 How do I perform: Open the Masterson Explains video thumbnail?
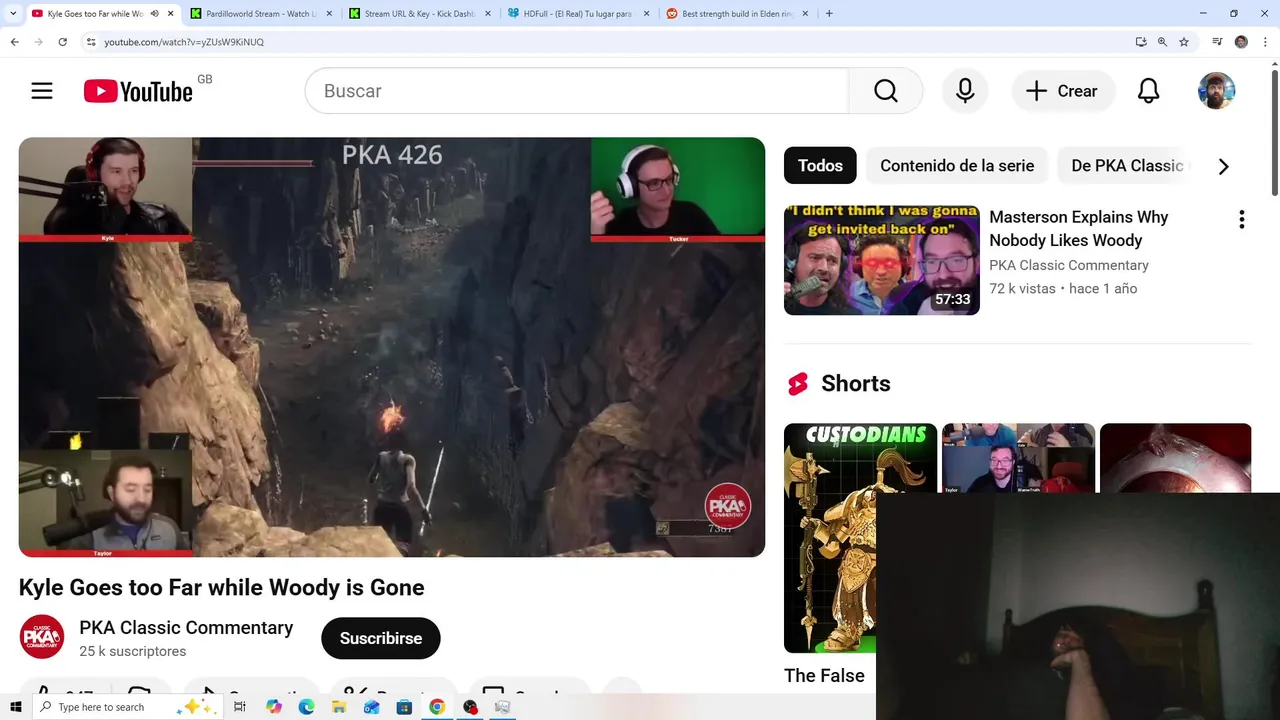(881, 260)
